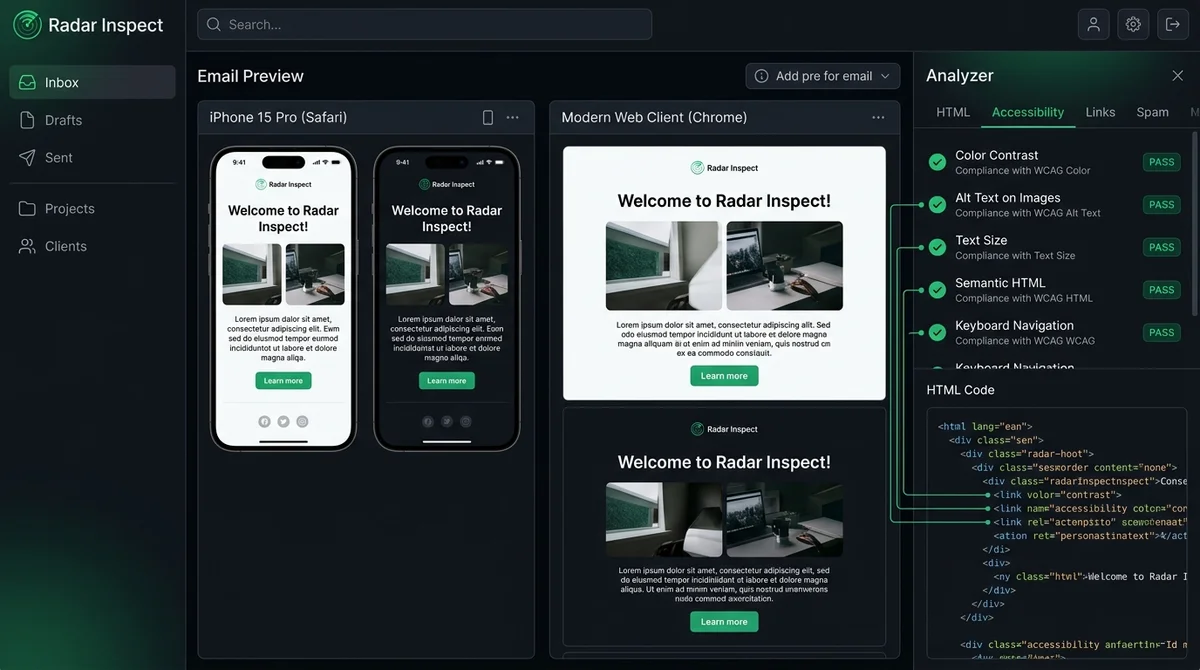Click the Email Preview heading
Screen dimensions: 1200x670
click(250, 76)
